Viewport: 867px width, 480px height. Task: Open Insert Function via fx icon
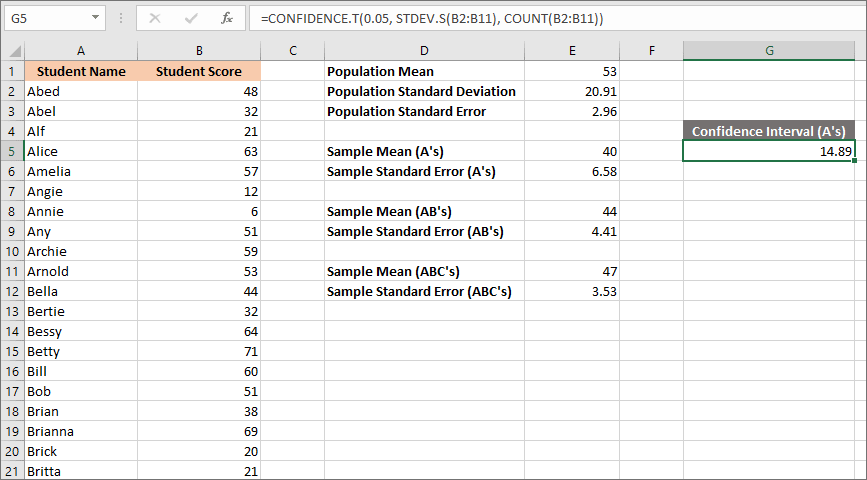[227, 19]
